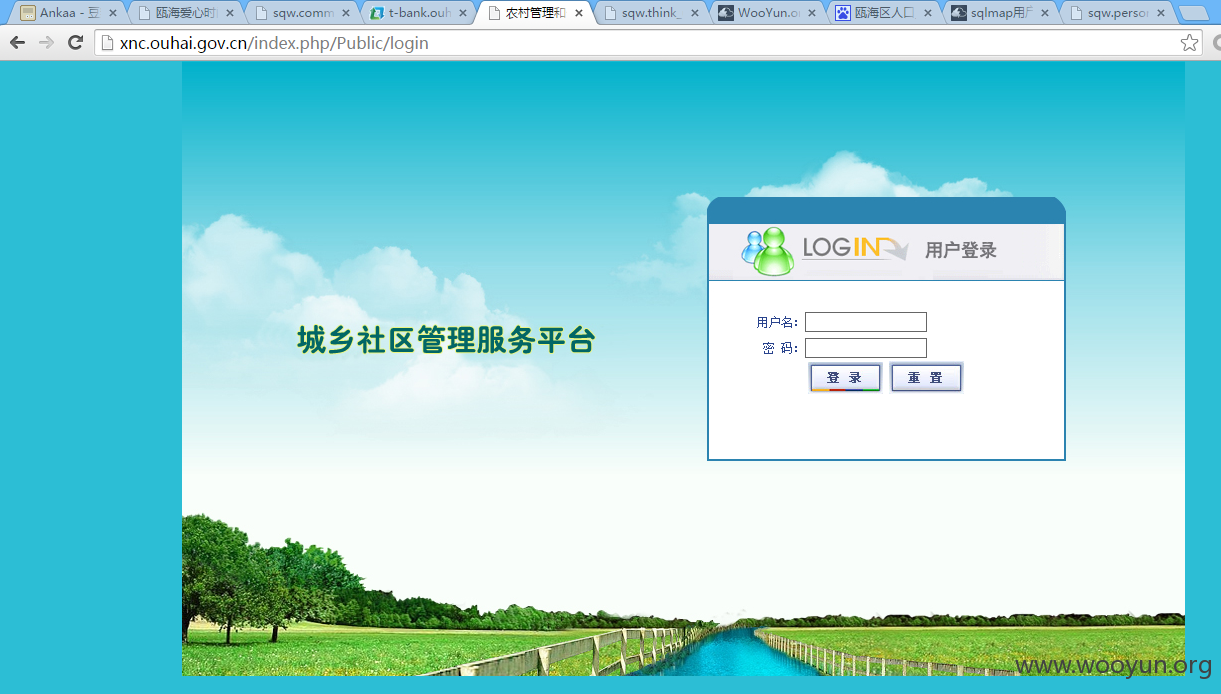Close the t-bank.ouh tab
1221x694 pixels.
click(x=462, y=13)
